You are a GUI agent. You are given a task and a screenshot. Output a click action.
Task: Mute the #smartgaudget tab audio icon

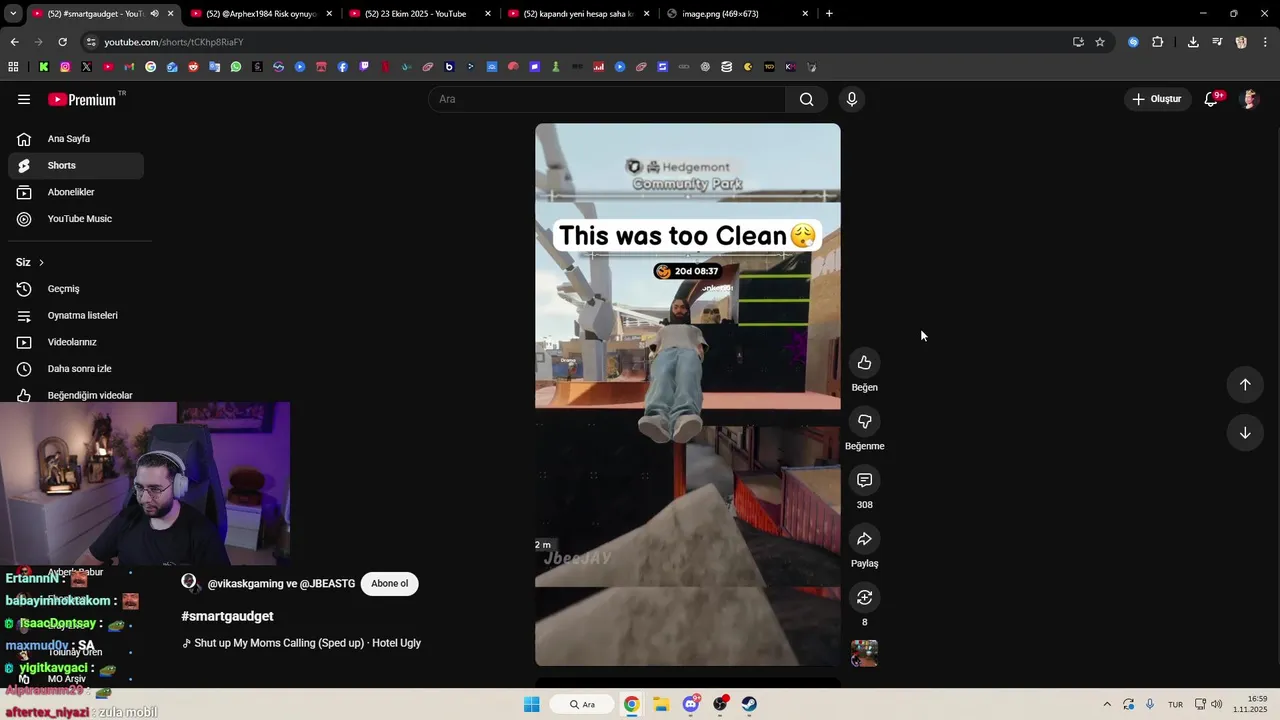pos(154,14)
